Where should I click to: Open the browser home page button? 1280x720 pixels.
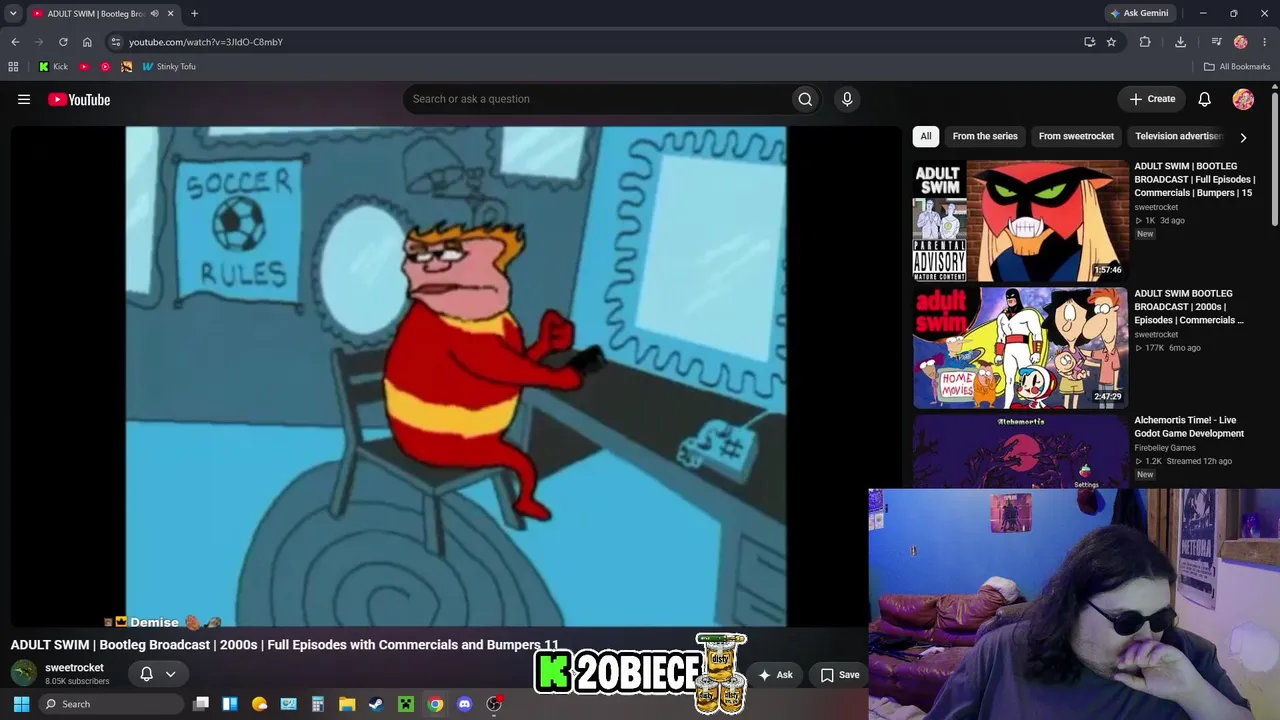coord(87,42)
